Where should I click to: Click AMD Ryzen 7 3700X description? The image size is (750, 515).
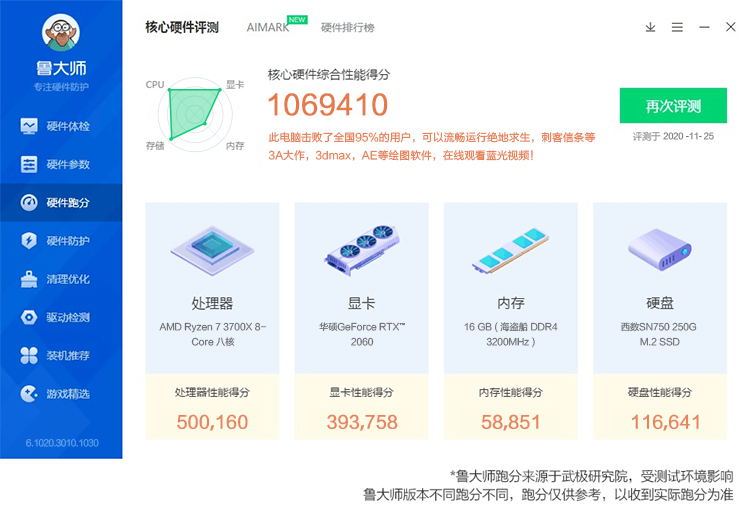(x=212, y=334)
